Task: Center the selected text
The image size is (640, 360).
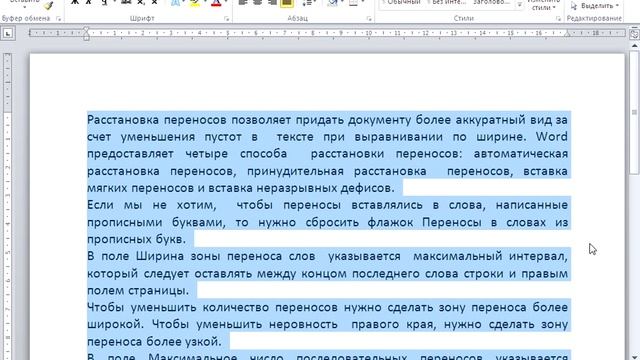Action: tap(258, 3)
